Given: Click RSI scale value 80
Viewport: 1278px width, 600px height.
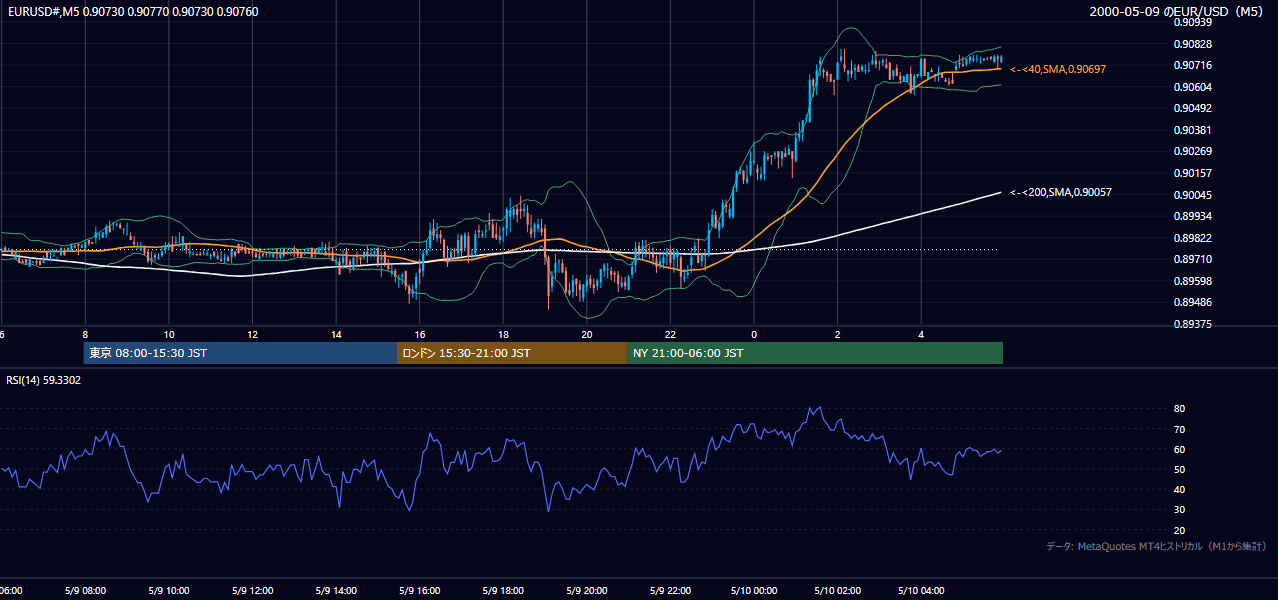Looking at the screenshot, I should [x=1179, y=409].
